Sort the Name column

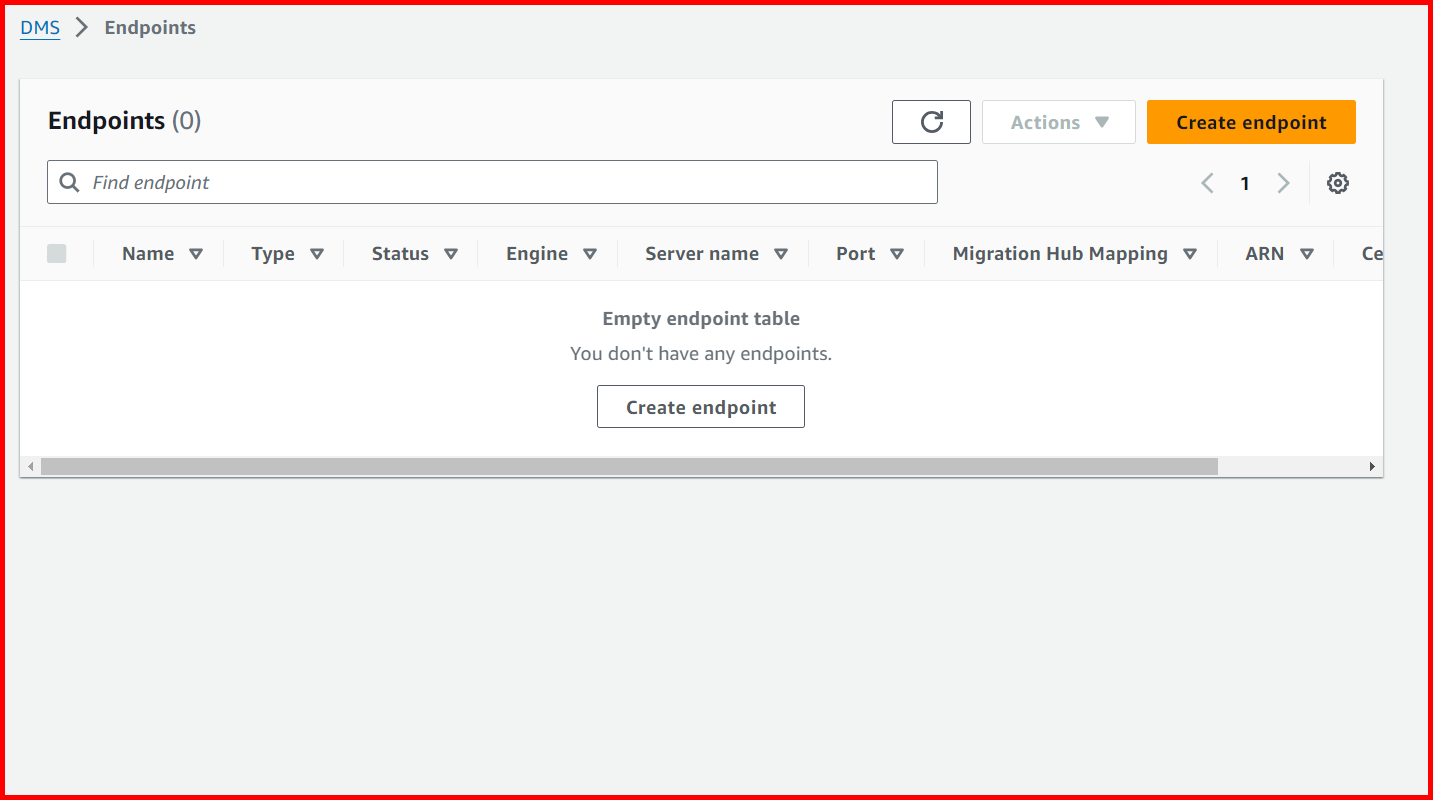tap(197, 253)
